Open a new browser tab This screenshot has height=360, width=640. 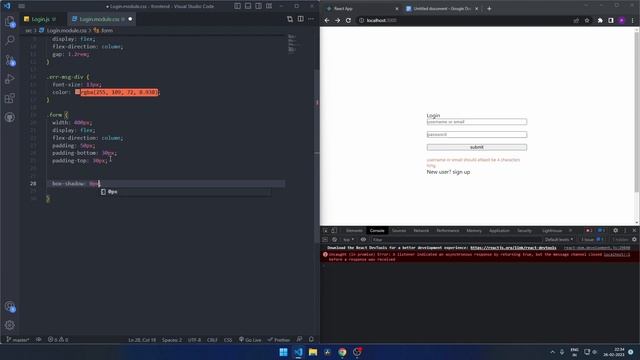489,9
